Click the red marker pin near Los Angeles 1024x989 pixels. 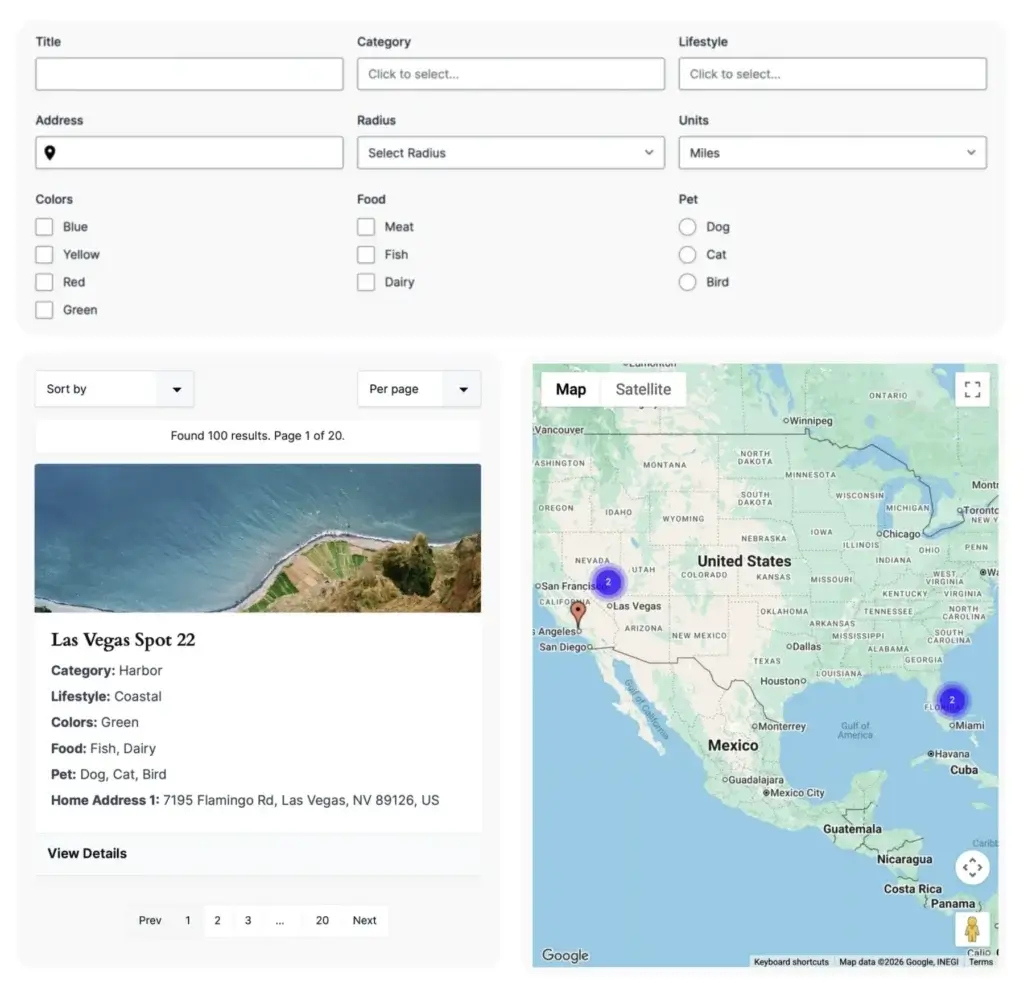pos(578,614)
